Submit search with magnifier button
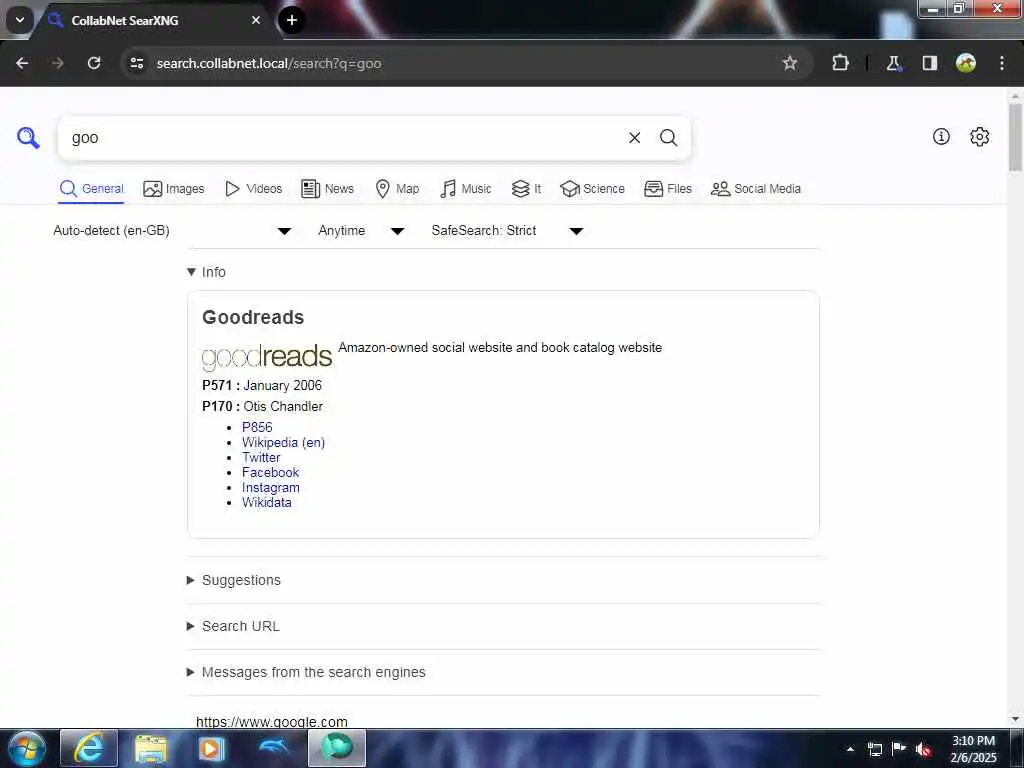1024x768 pixels. point(668,138)
